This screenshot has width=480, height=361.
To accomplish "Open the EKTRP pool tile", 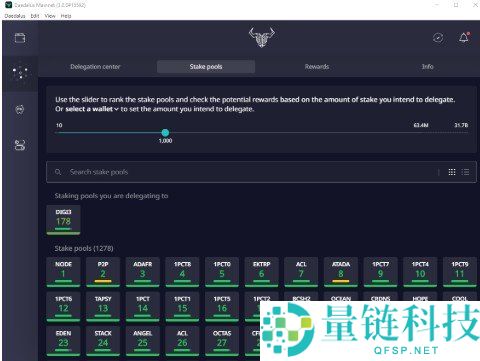I will click(x=262, y=272).
